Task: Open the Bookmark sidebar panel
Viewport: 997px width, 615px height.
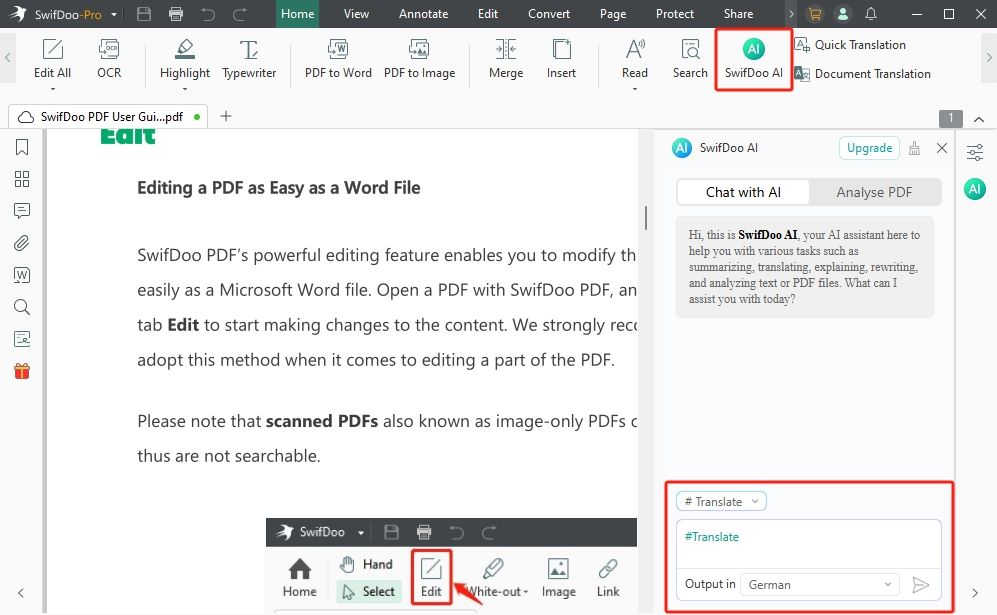Action: [22, 148]
